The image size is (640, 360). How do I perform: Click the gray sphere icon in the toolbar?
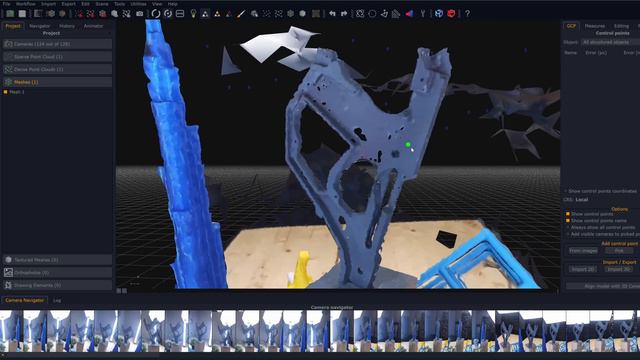(x=302, y=13)
